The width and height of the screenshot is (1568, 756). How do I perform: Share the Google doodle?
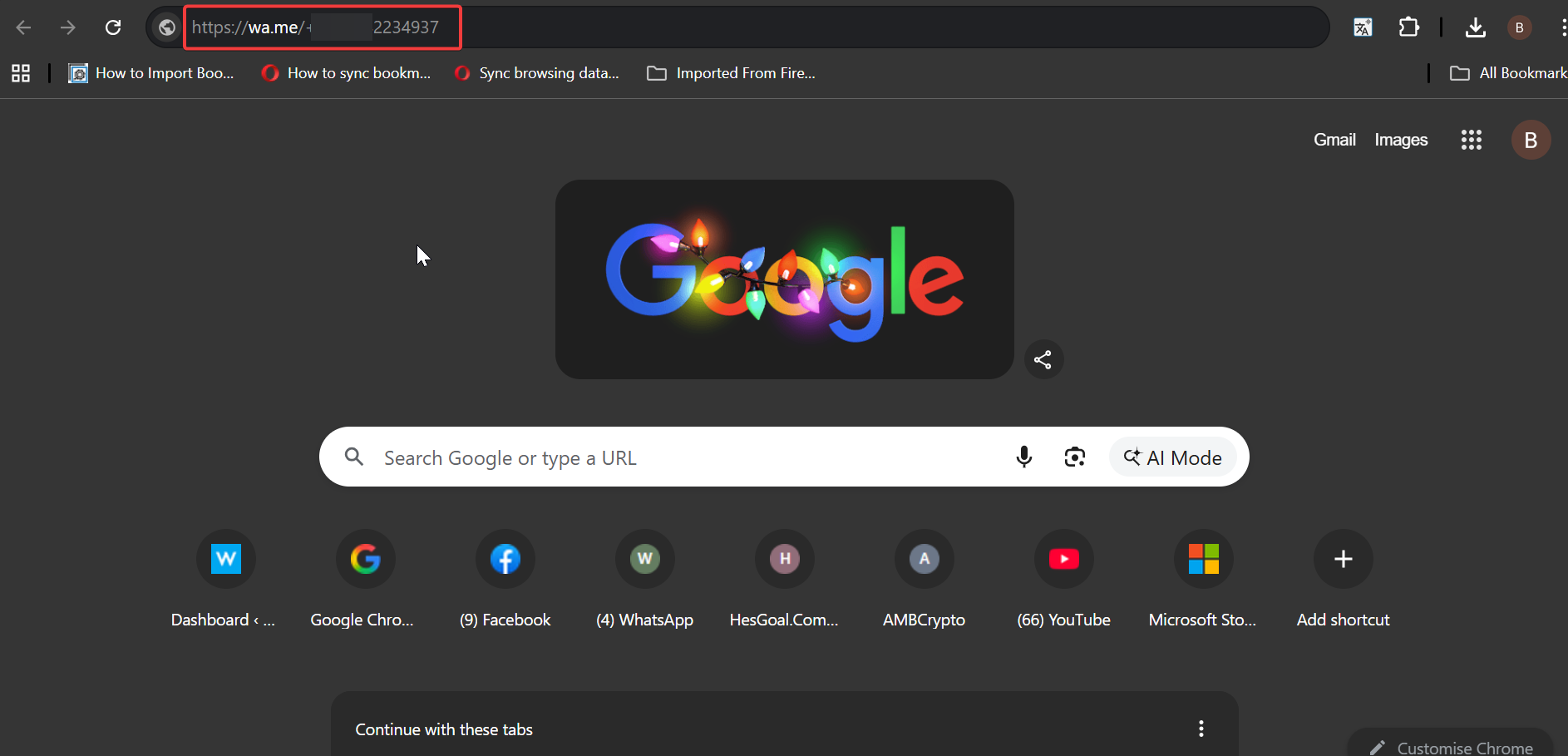point(1043,359)
